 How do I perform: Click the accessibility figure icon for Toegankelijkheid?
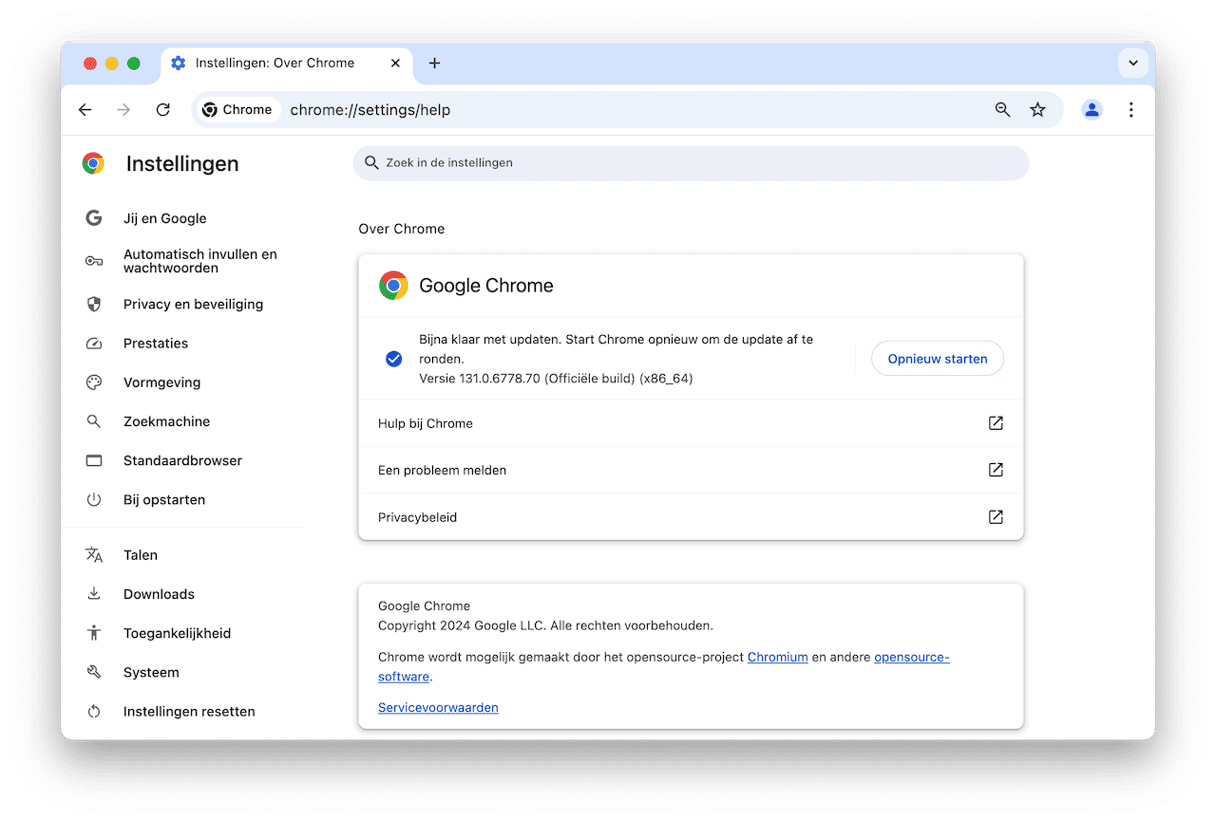tap(94, 633)
